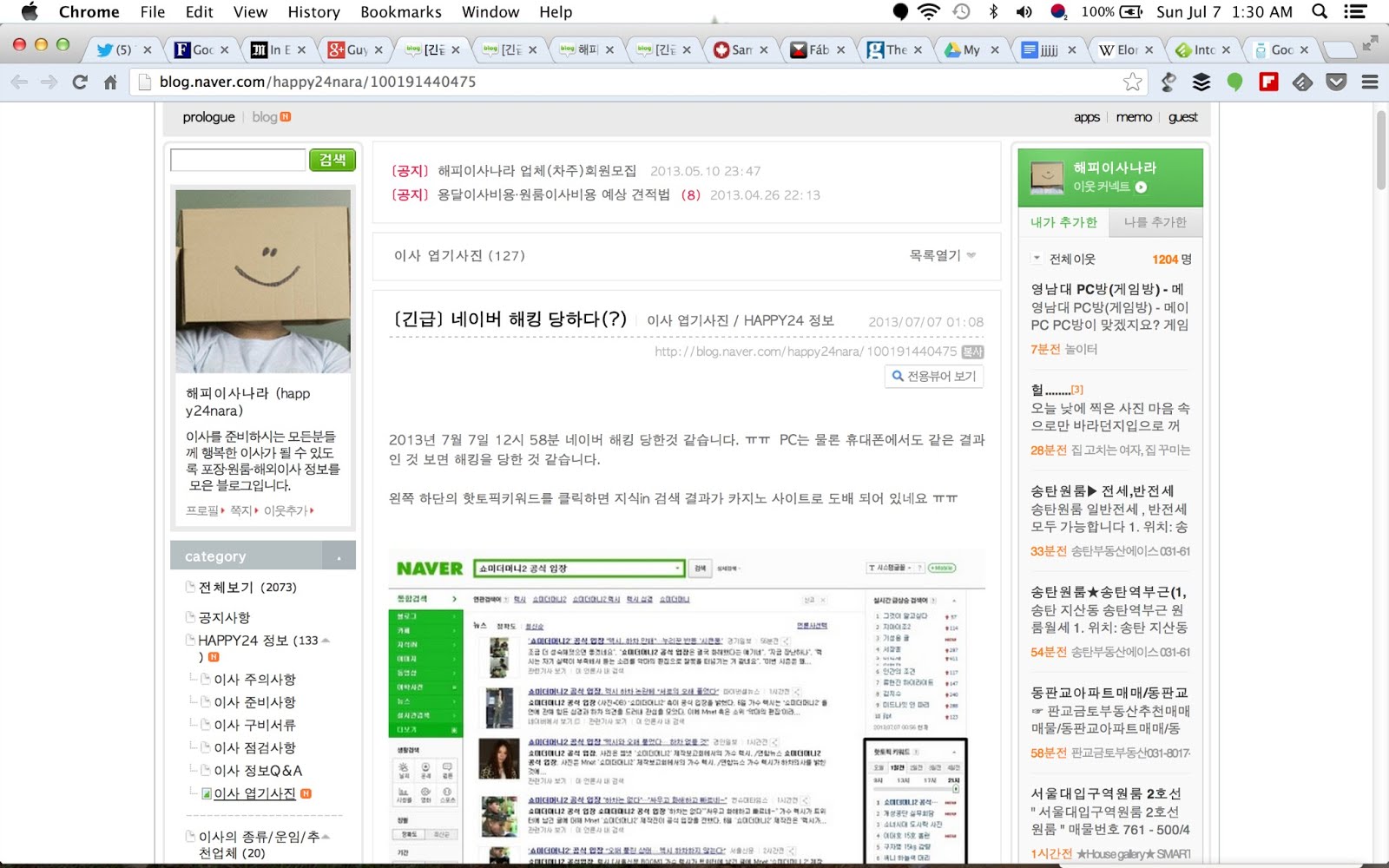Open Spotlight search in the menu bar
This screenshot has width=1389, height=868.
click(1320, 11)
